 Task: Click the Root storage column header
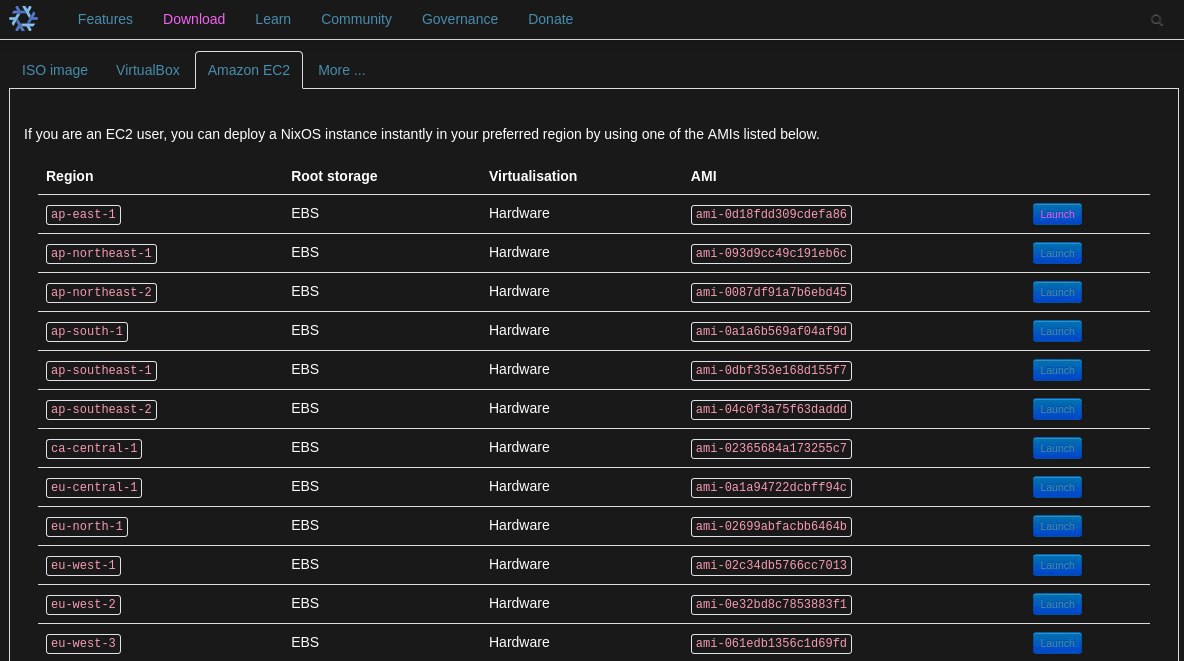(334, 176)
